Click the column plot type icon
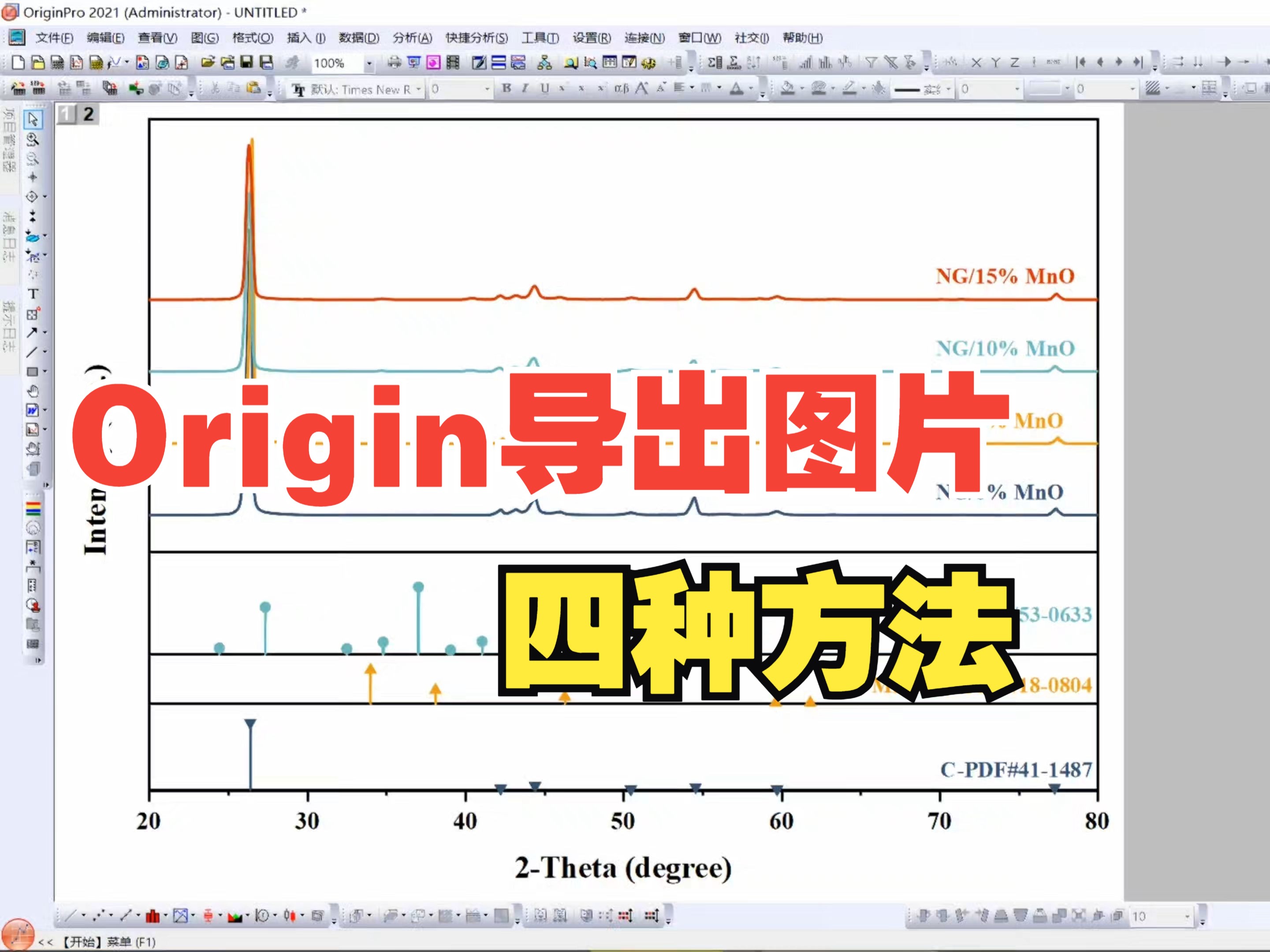This screenshot has height=952, width=1270. (152, 916)
